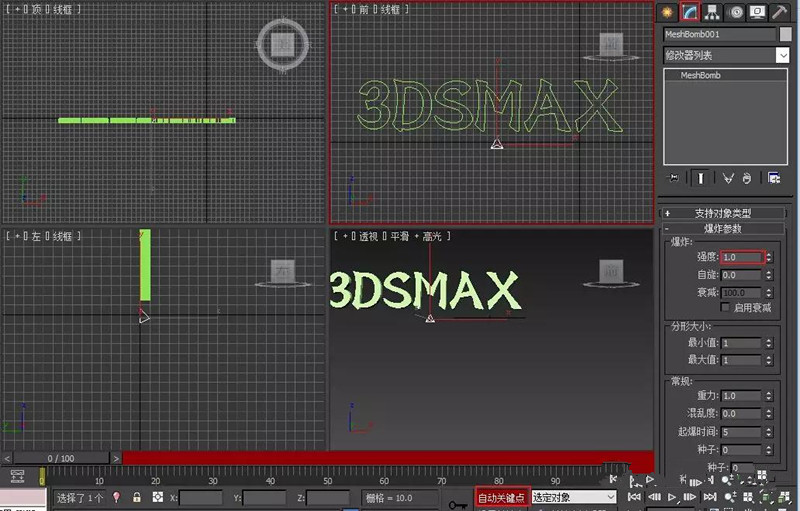Click the Z coordinate field

pos(328,498)
